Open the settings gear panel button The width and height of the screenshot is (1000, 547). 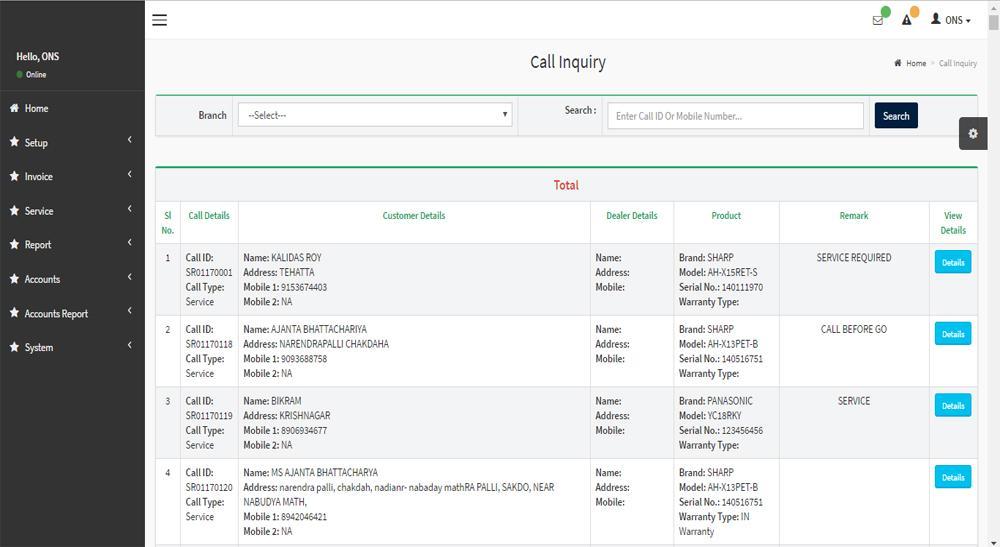(973, 133)
